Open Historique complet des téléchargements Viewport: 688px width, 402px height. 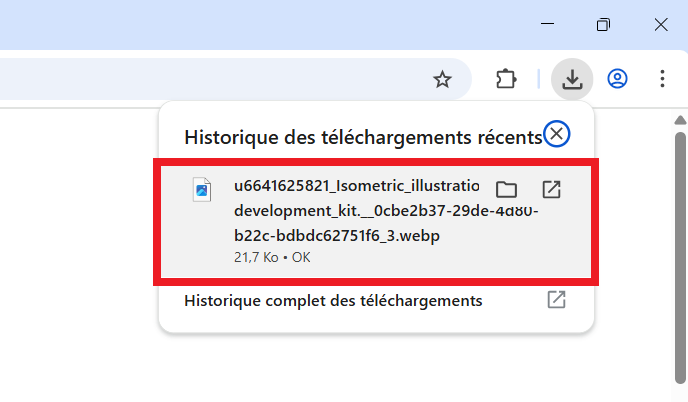[334, 300]
